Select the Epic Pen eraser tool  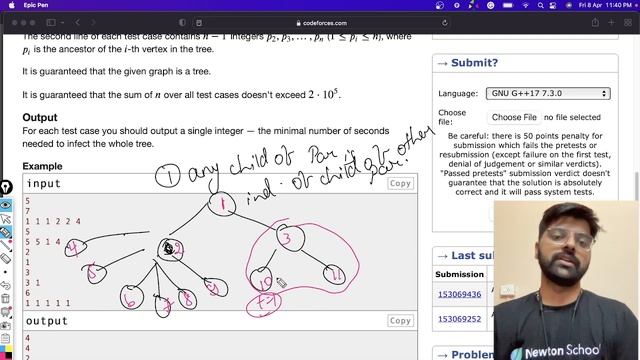pyautogui.click(x=5, y=258)
